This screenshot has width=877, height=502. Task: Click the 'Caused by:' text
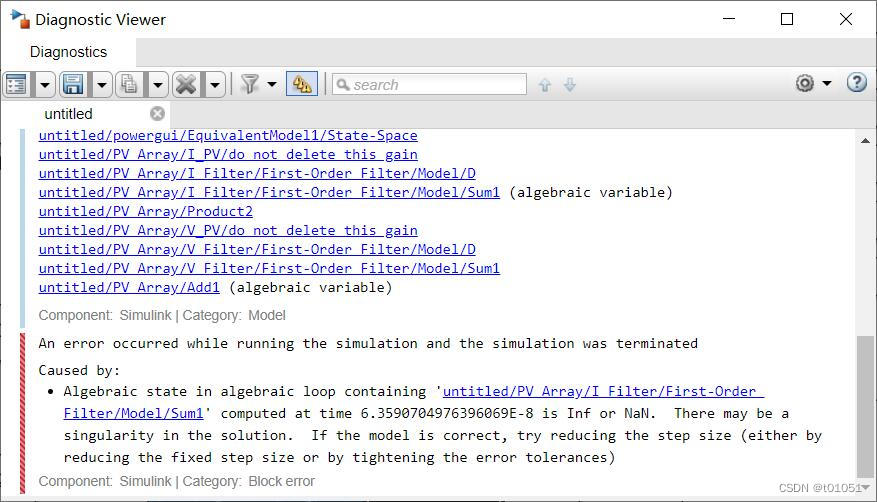[79, 371]
